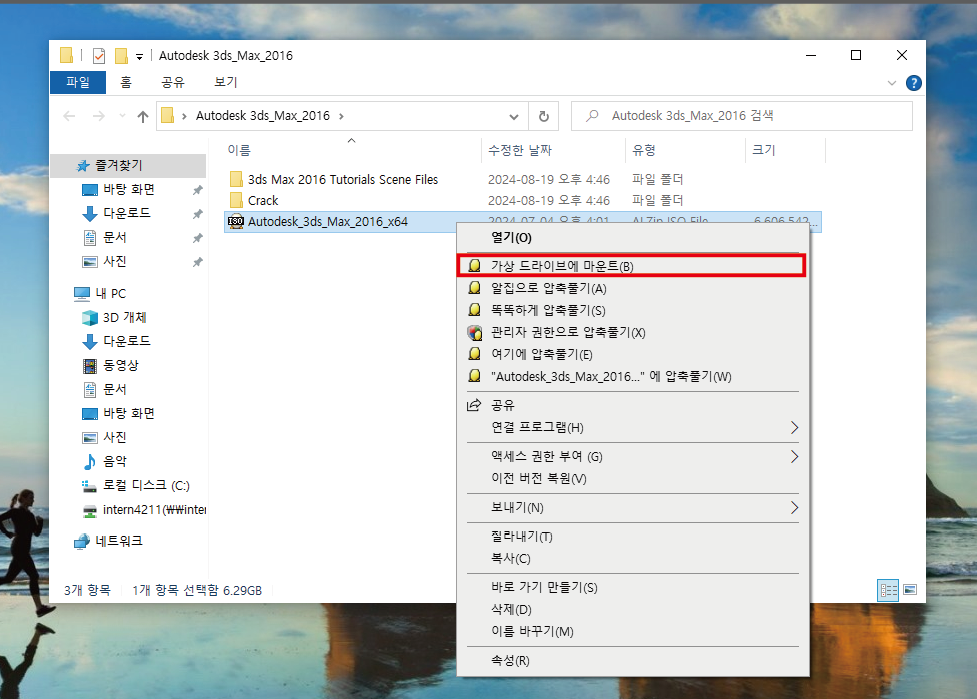Viewport: 977px width, 699px height.
Task: Expand 액세스 권한 부여(G) submenu
Action: click(x=632, y=457)
